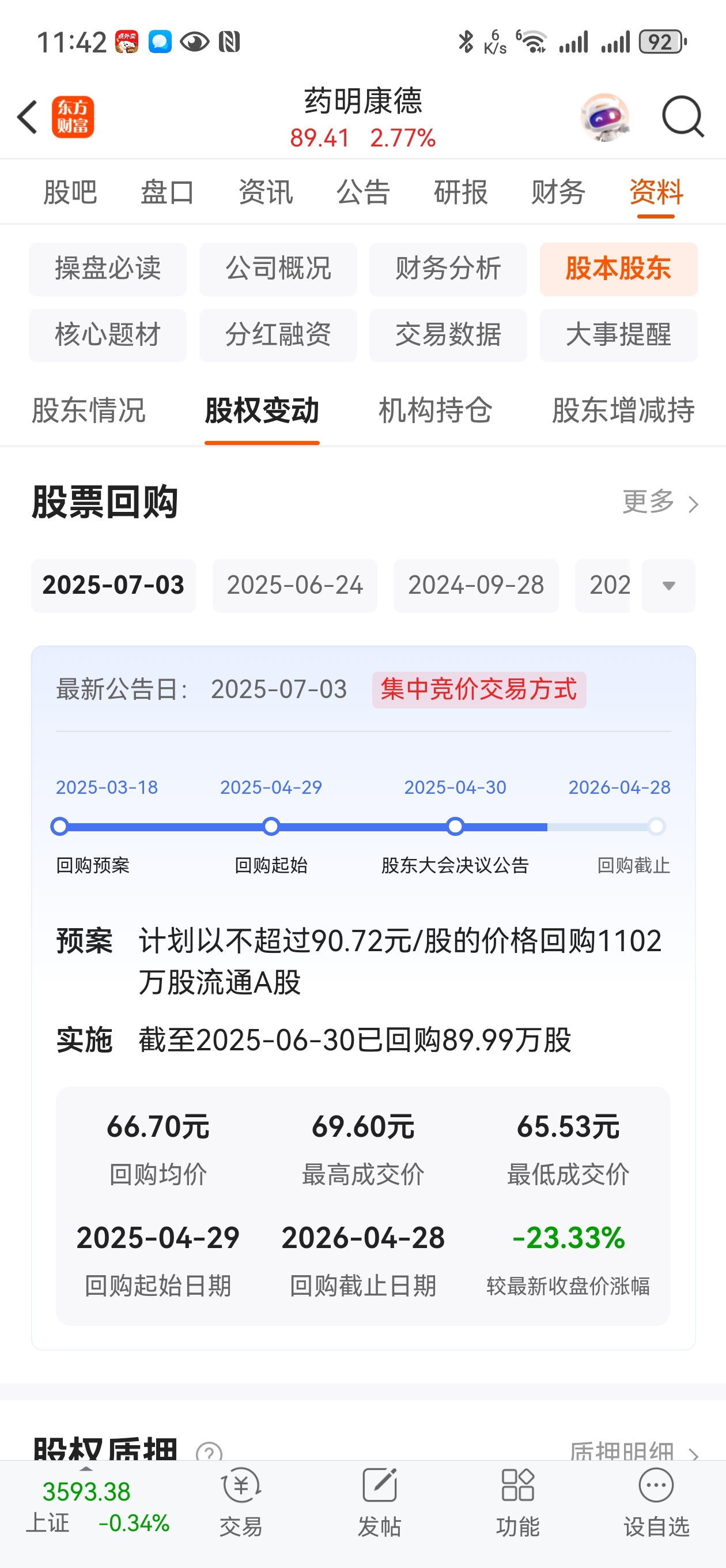Image resolution: width=726 pixels, height=1568 pixels.
Task: Tap the 69.60元 最高成交价 value
Action: click(x=364, y=1126)
